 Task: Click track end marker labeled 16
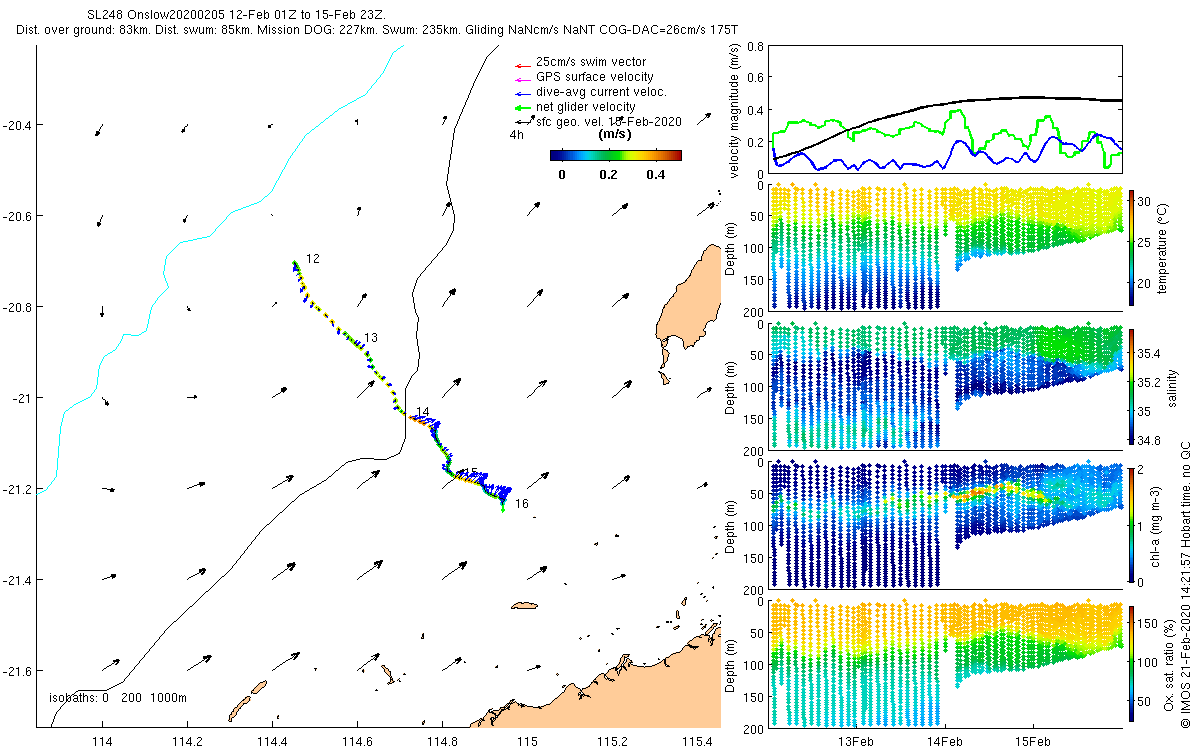(x=522, y=503)
